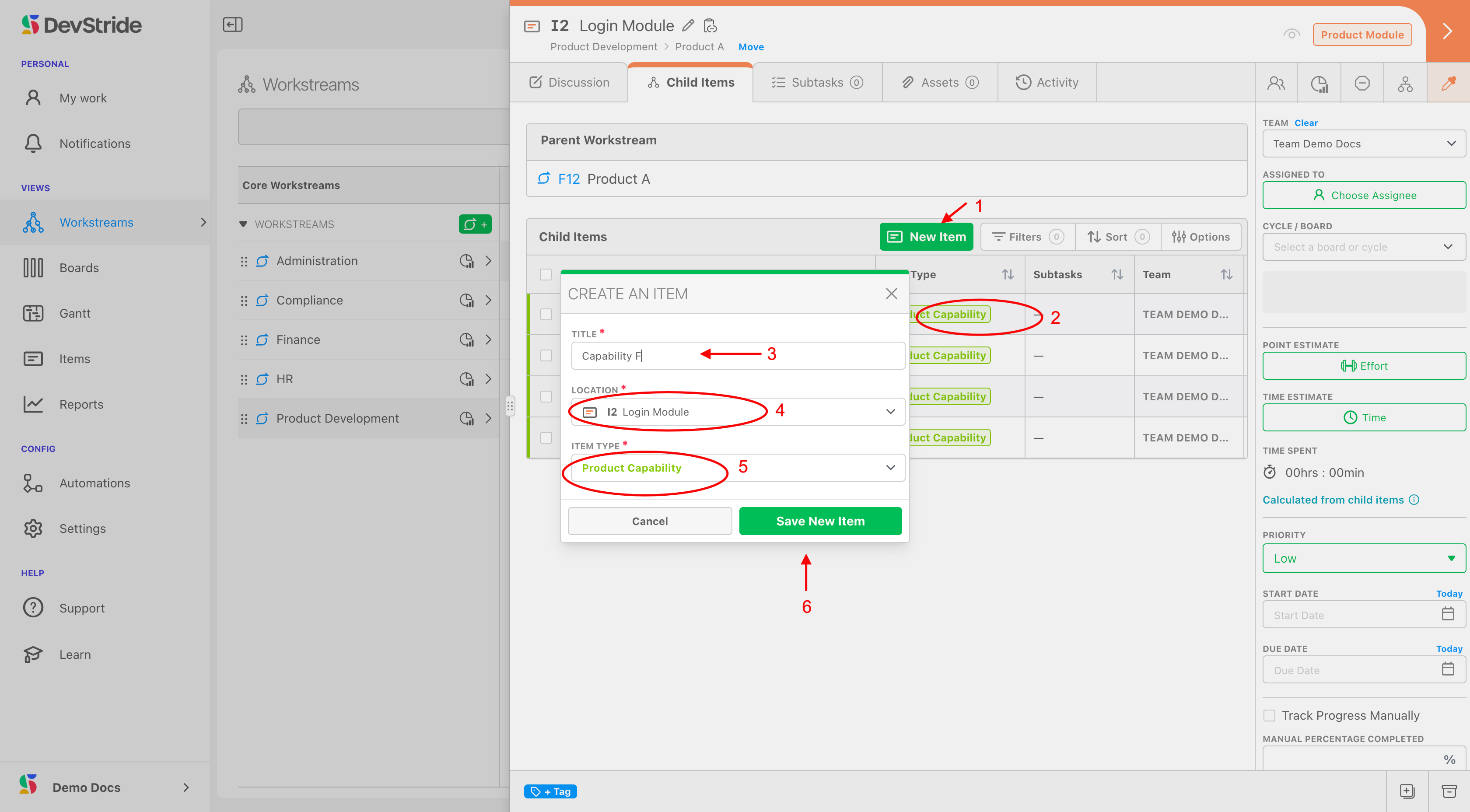Open the people/assignees panel icon

point(1276,83)
